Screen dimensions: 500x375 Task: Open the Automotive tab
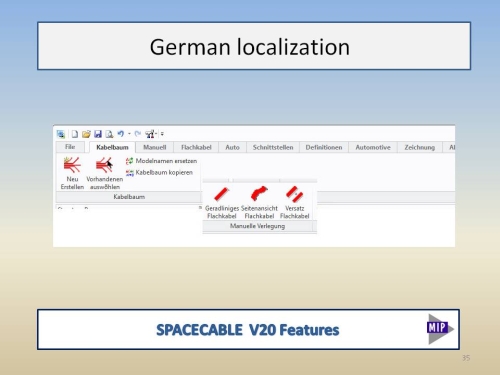[373, 147]
